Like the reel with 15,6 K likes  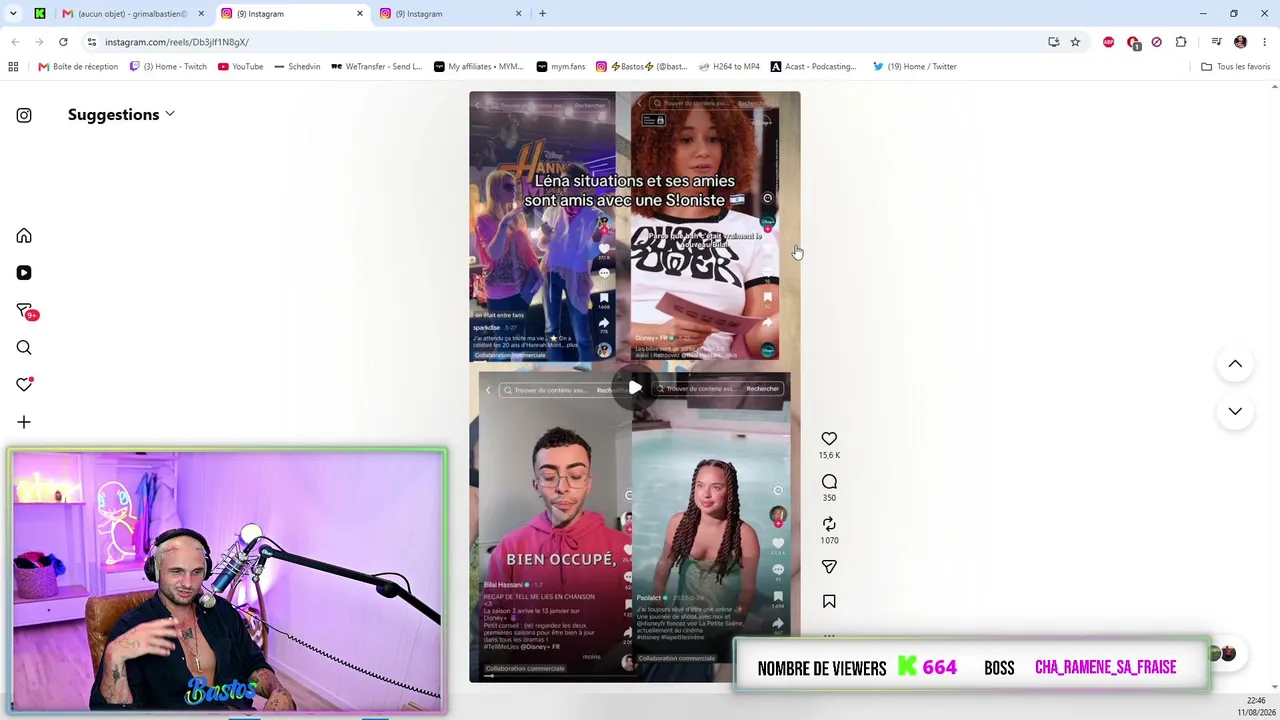pos(829,439)
